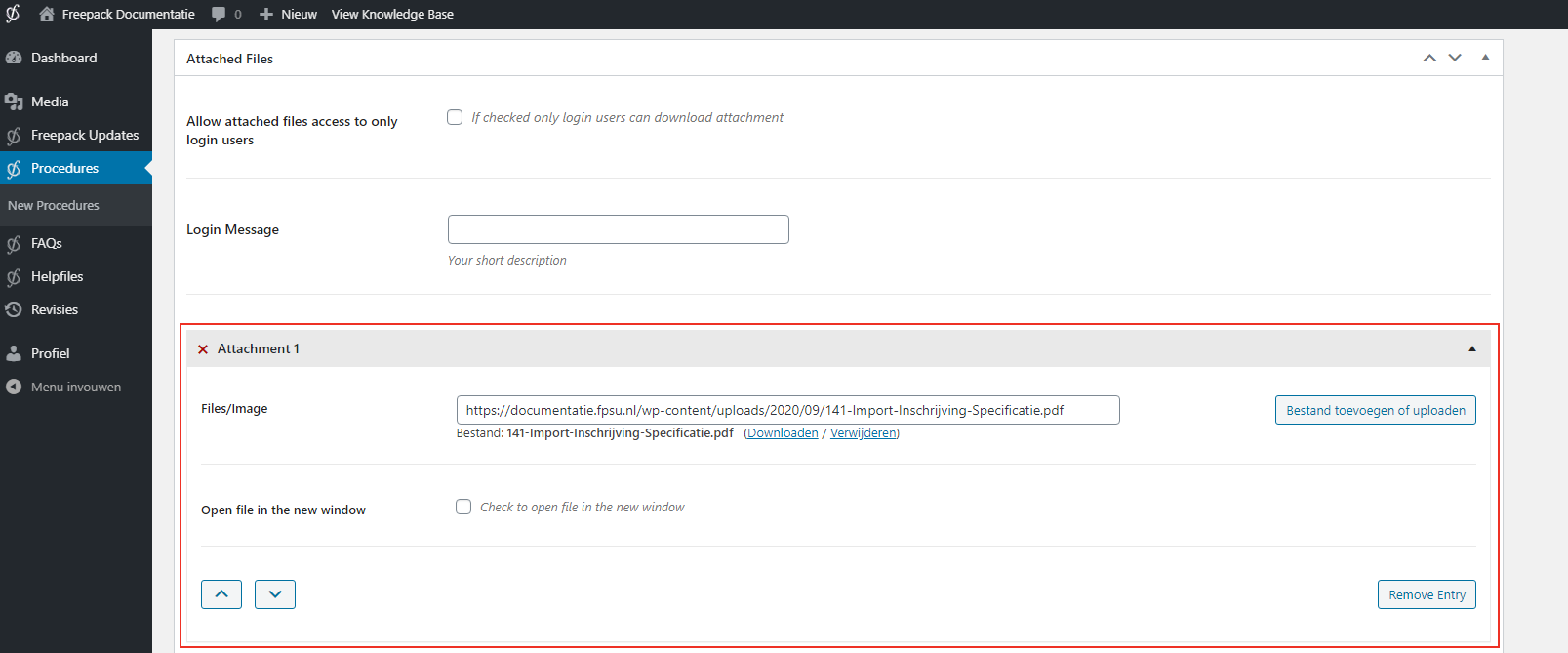
Task: Click the Menu invouwen collapse icon
Action: tap(14, 387)
